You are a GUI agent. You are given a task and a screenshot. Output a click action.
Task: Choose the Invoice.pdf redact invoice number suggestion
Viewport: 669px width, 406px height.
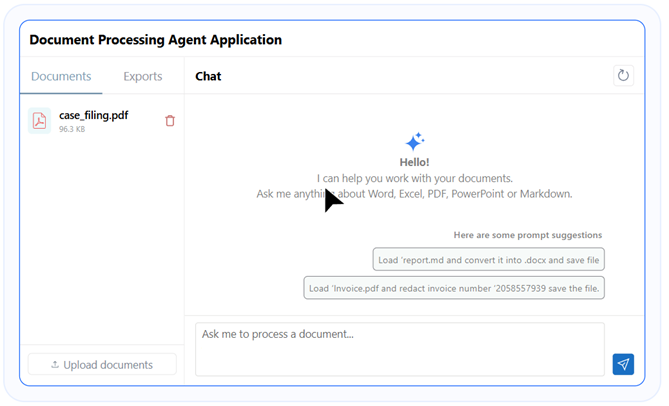454,288
